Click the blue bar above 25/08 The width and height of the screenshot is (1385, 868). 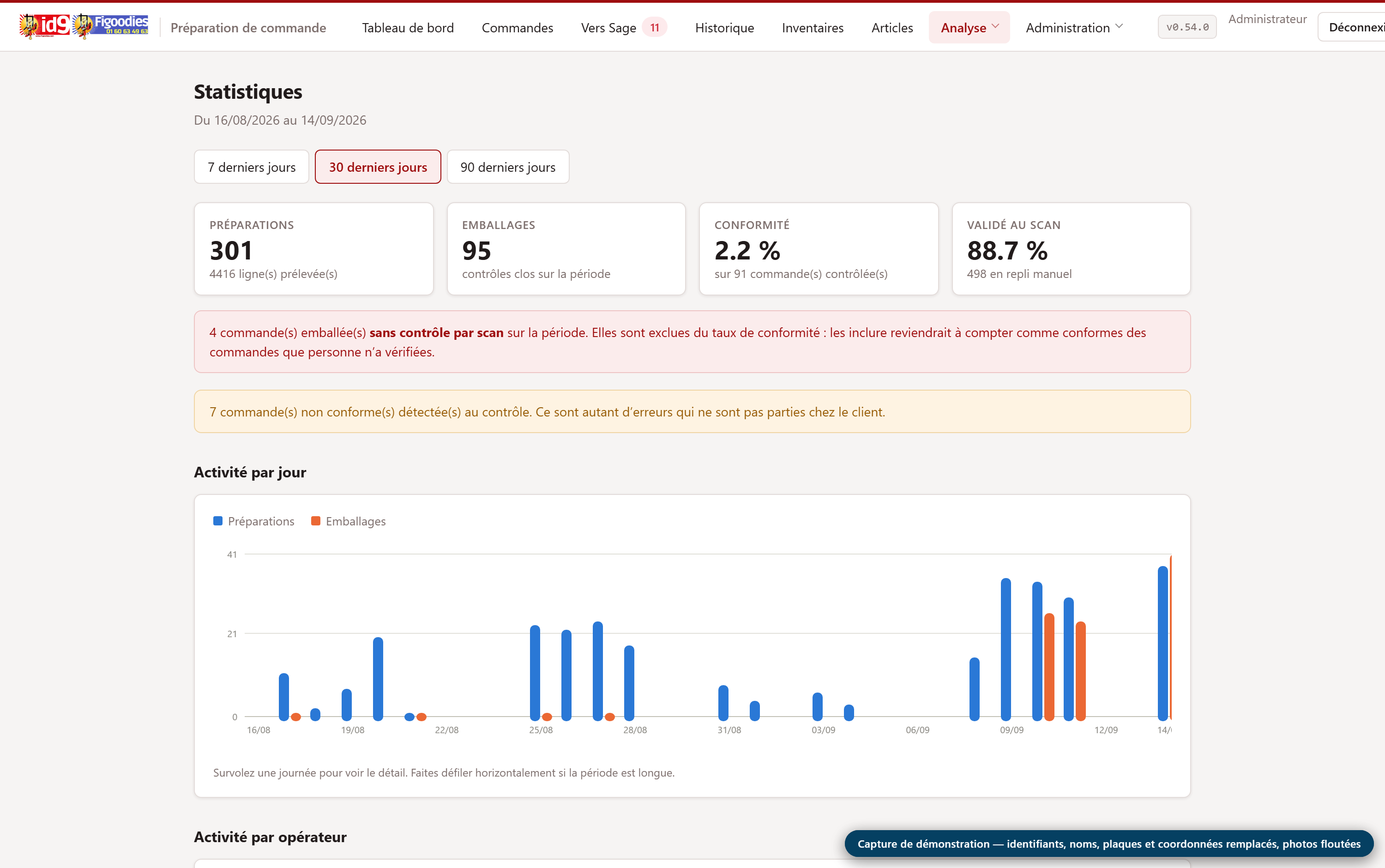point(534,673)
